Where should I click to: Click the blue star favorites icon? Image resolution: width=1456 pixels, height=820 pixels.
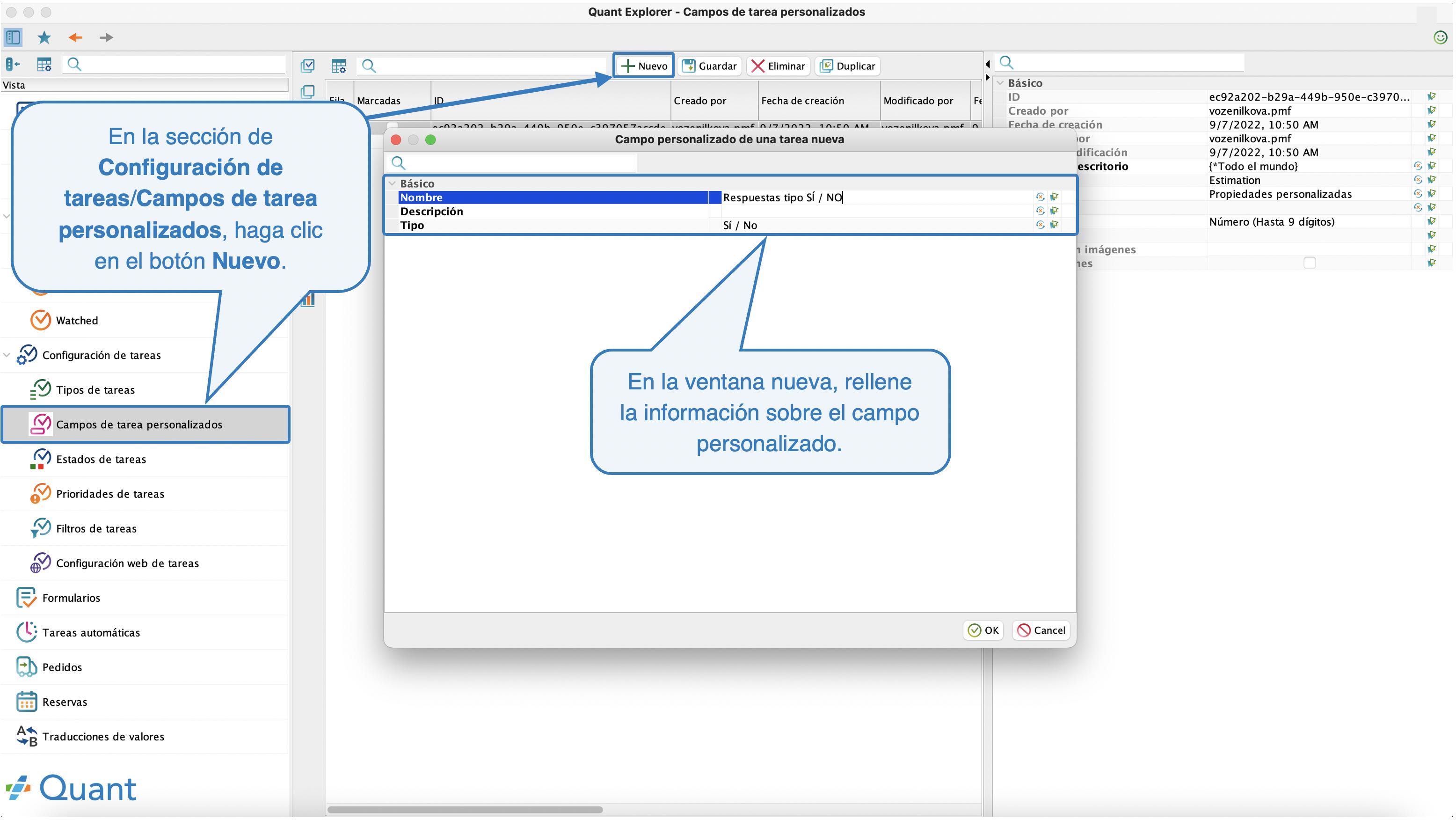coord(44,37)
